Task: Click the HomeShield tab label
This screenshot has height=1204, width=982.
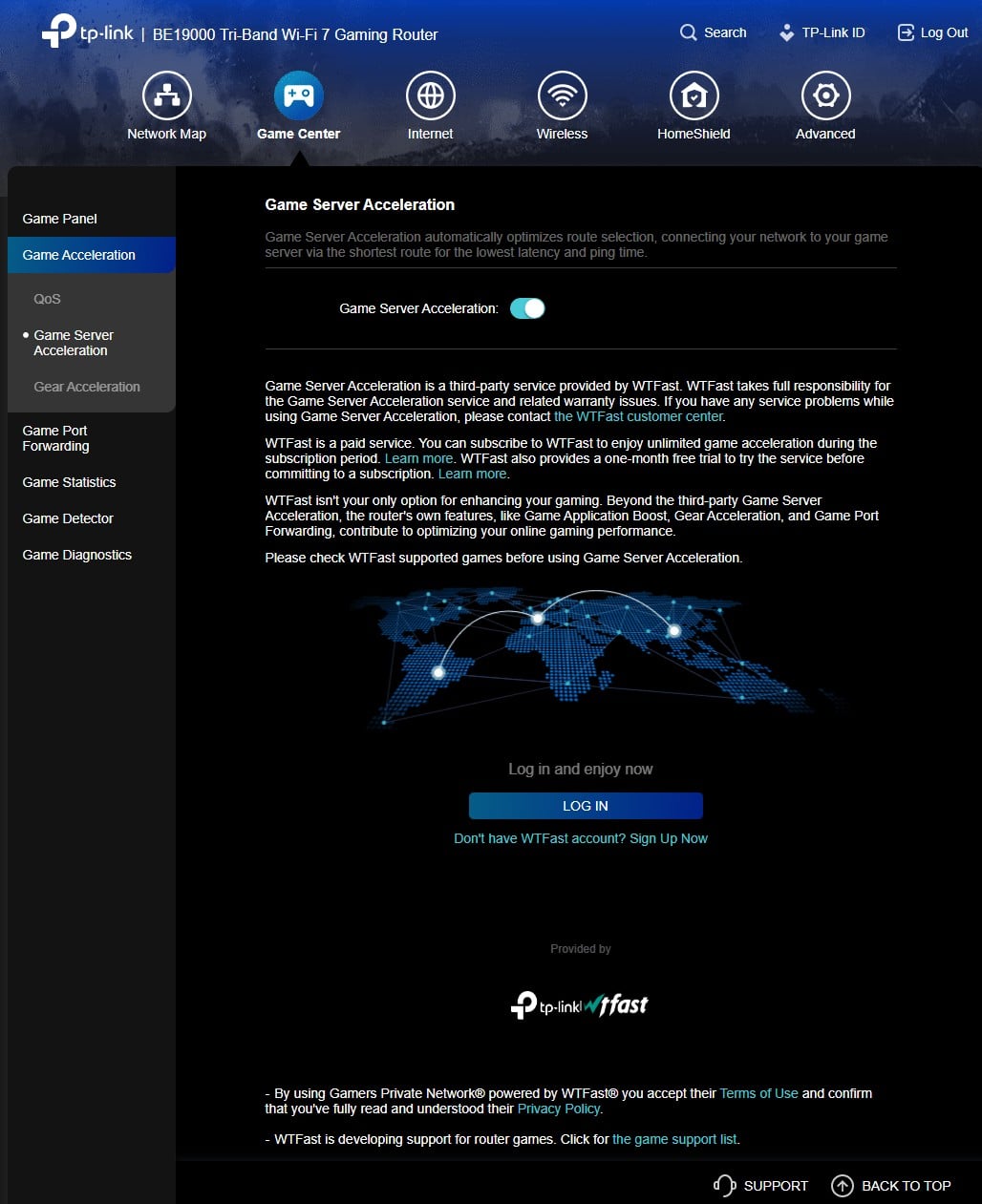Action: point(694,134)
